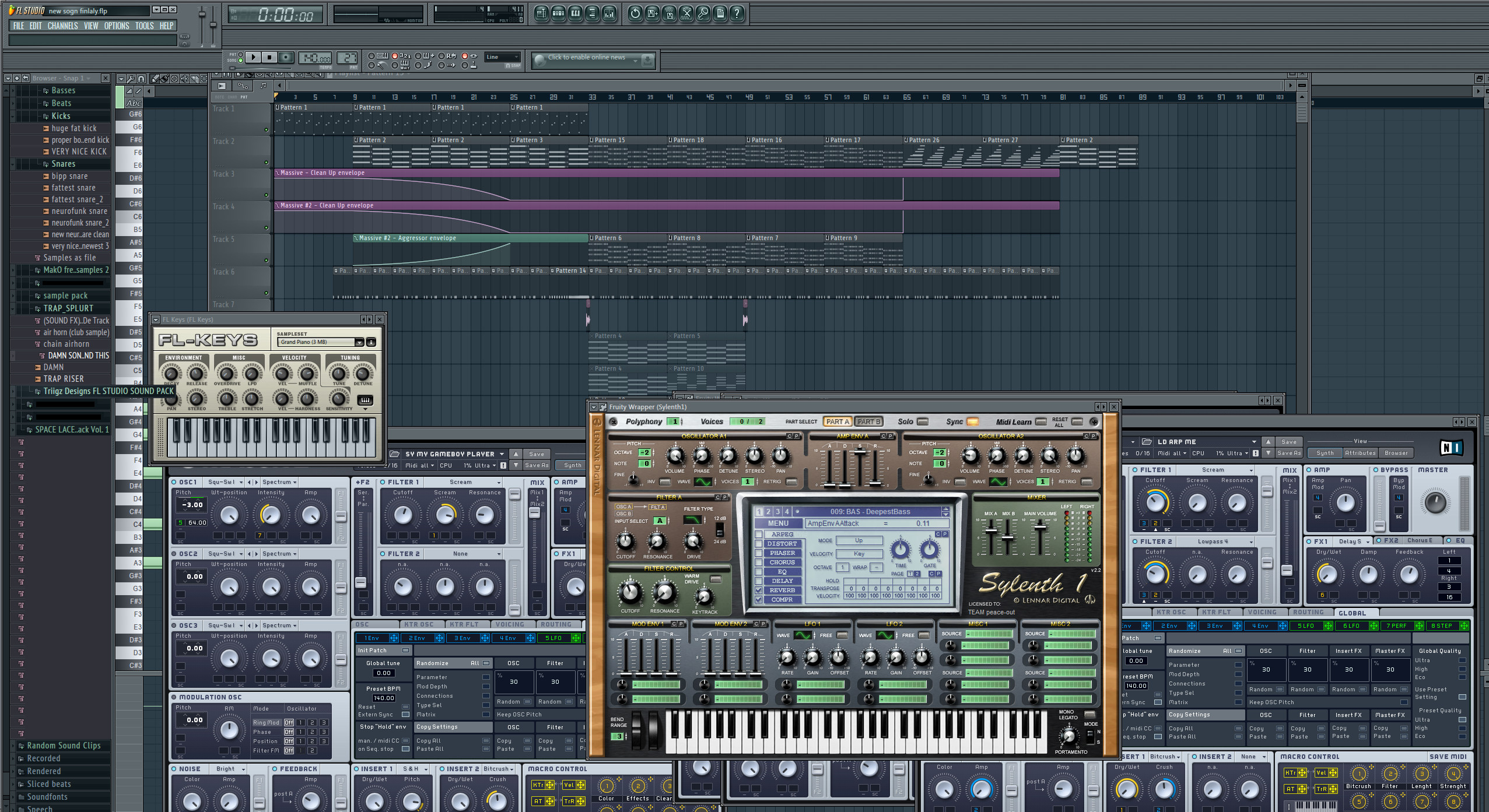The image size is (1489, 812).
Task: Expand the Basses folder in browser
Action: tap(64, 90)
